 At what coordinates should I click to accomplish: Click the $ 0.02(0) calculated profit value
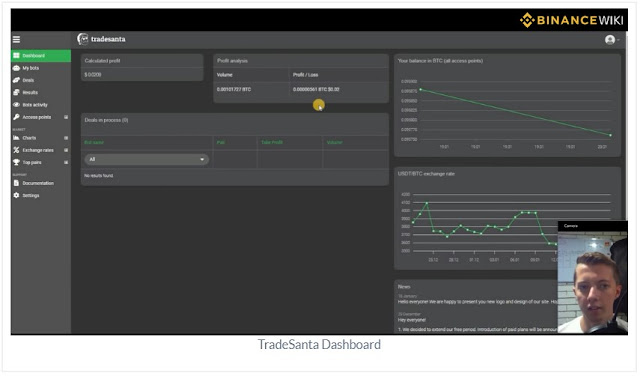click(x=93, y=75)
